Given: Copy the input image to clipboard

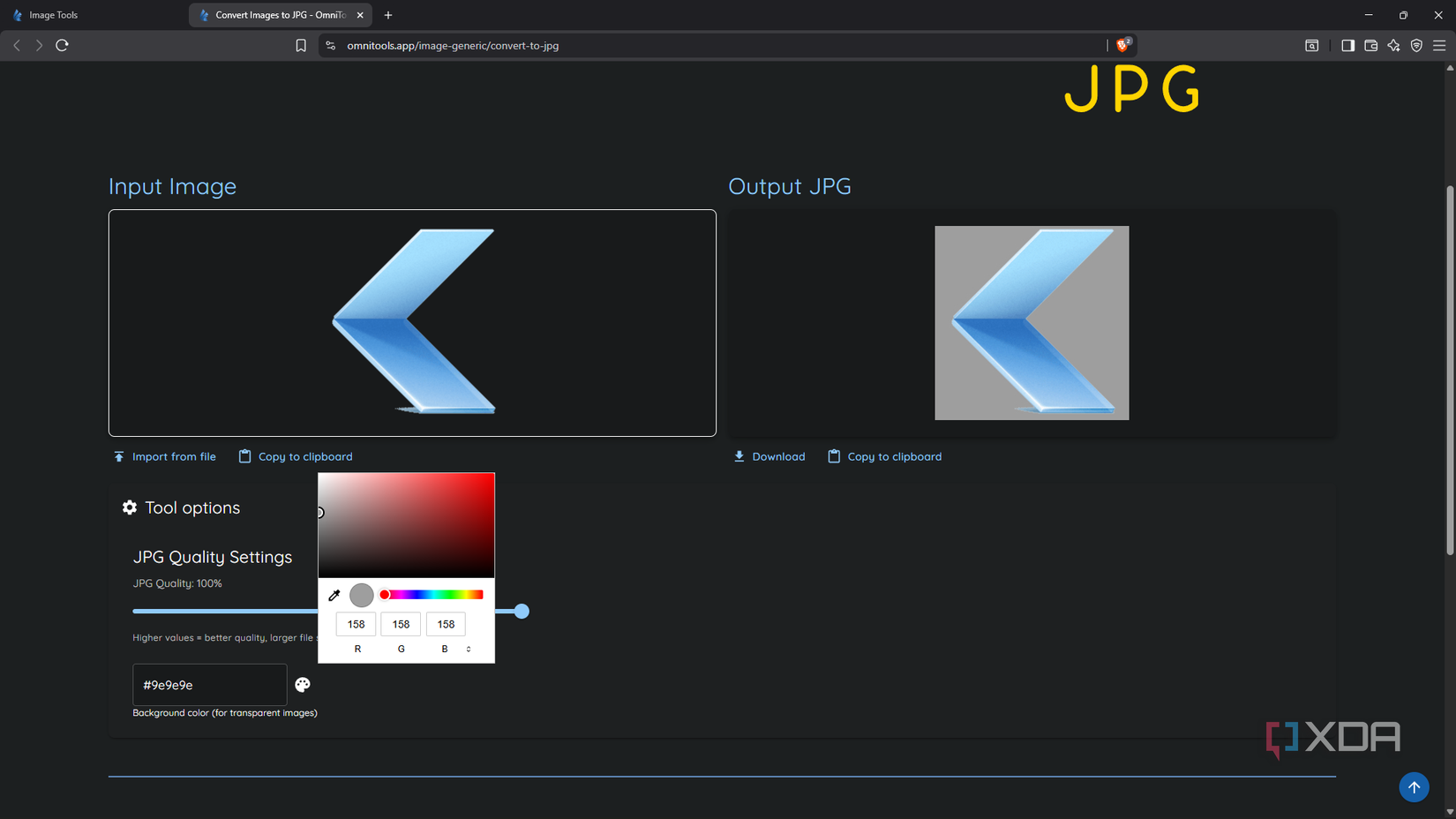Looking at the screenshot, I should click(295, 456).
